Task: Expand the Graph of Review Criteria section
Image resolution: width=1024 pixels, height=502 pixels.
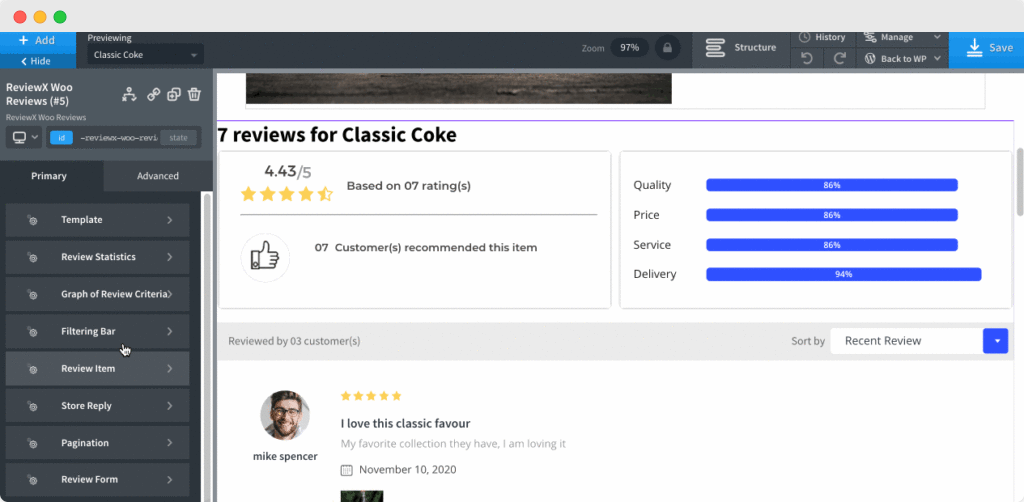Action: point(97,294)
